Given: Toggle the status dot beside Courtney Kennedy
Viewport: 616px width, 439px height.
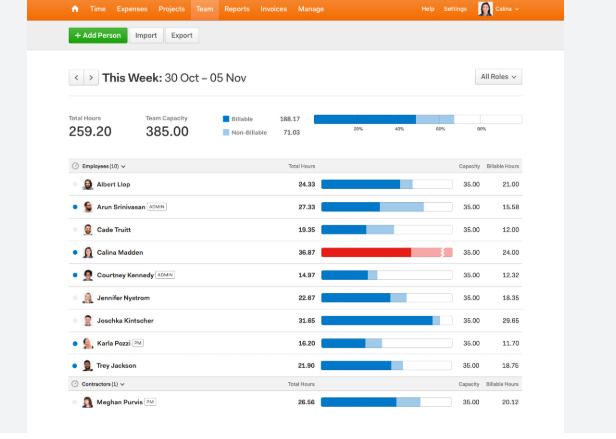Looking at the screenshot, I should [x=75, y=275].
